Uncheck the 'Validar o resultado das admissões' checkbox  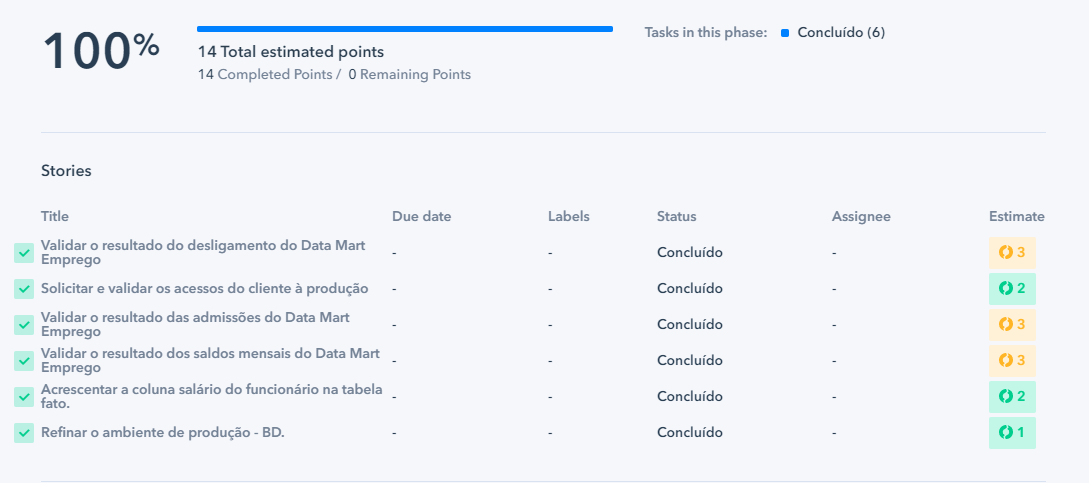click(24, 325)
